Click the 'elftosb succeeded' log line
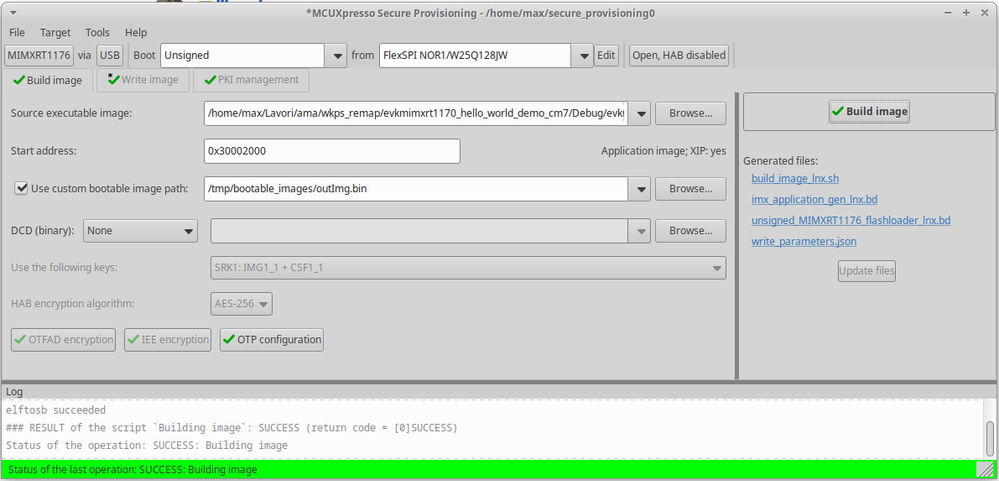 [x=56, y=410]
